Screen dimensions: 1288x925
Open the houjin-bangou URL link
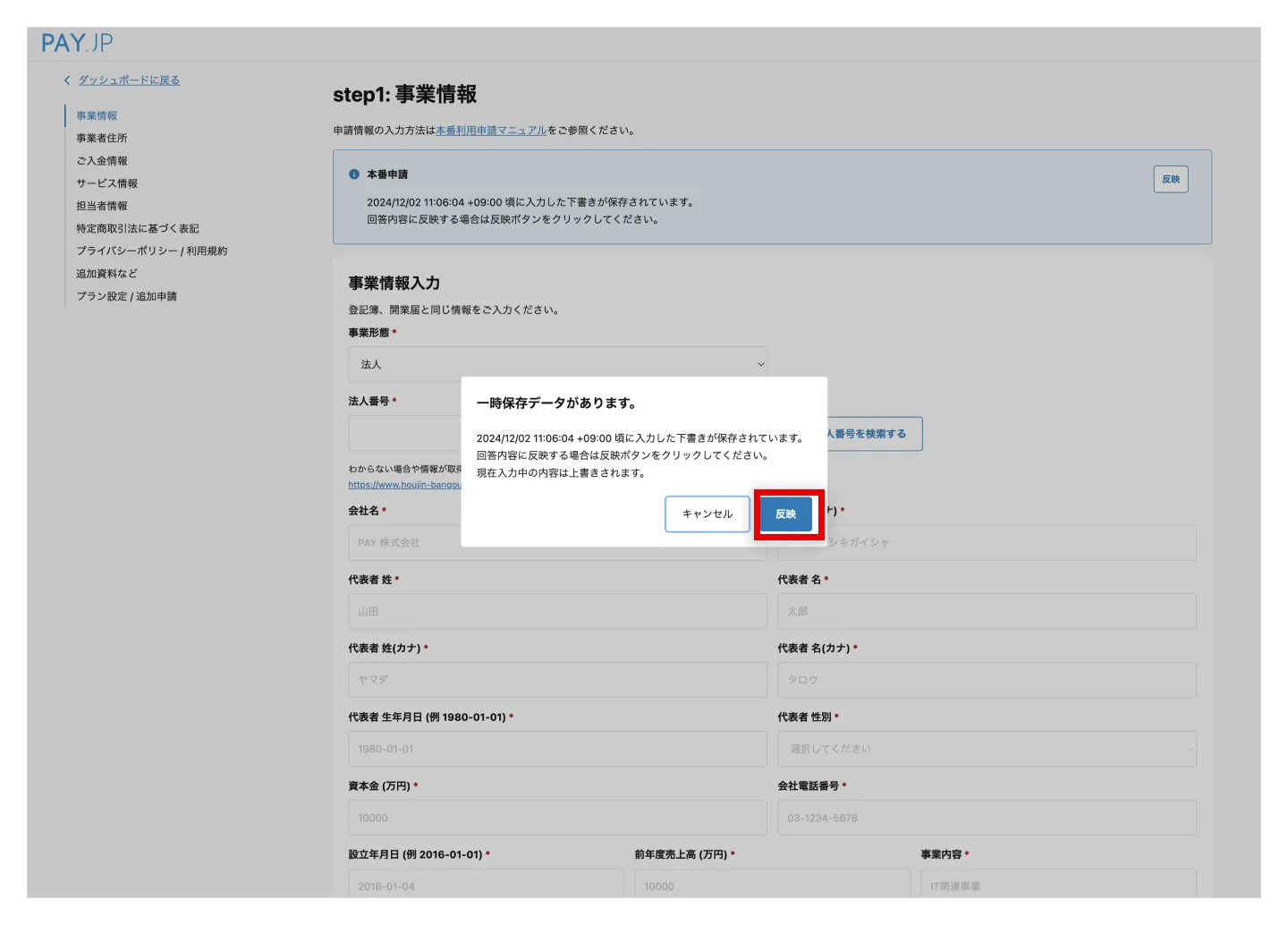(405, 485)
